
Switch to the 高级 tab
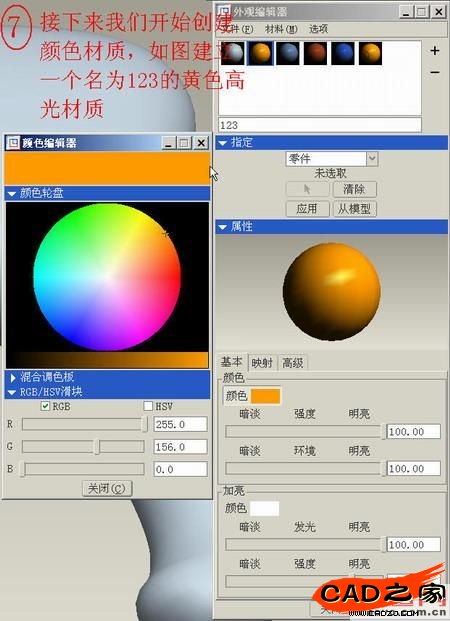(293, 362)
